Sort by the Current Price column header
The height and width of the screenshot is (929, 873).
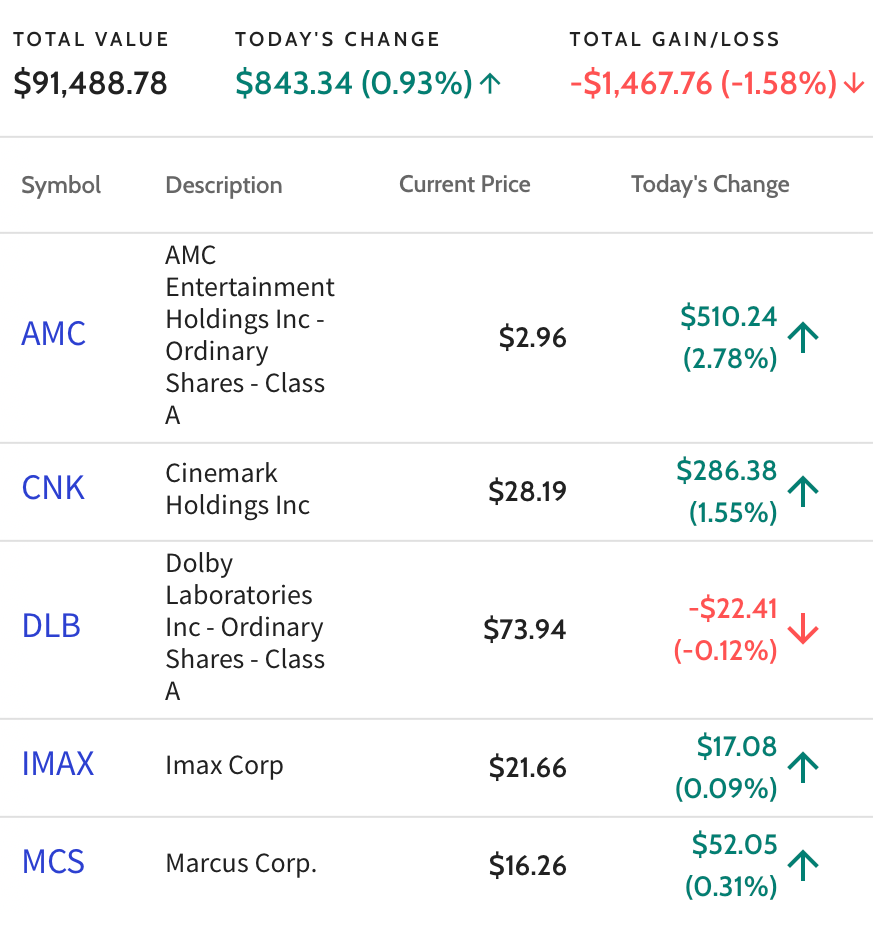(x=465, y=184)
